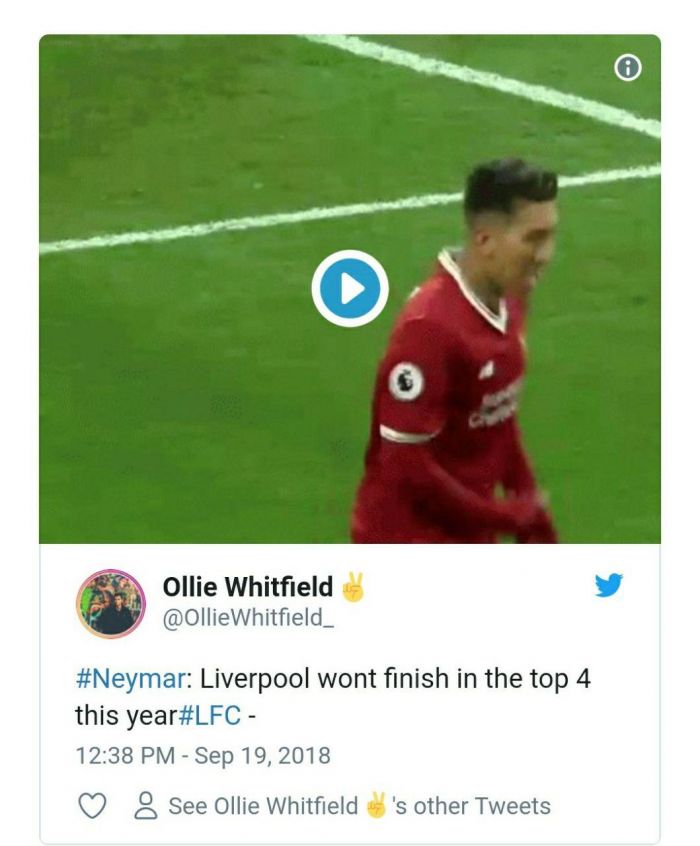
Task: See Ollie Whitfield's other Tweets
Action: 359,806
